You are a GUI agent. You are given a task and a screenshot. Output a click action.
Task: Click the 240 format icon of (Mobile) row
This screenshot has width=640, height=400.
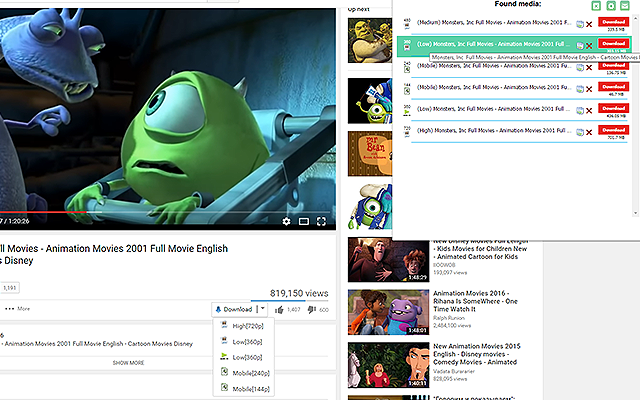(x=407, y=67)
